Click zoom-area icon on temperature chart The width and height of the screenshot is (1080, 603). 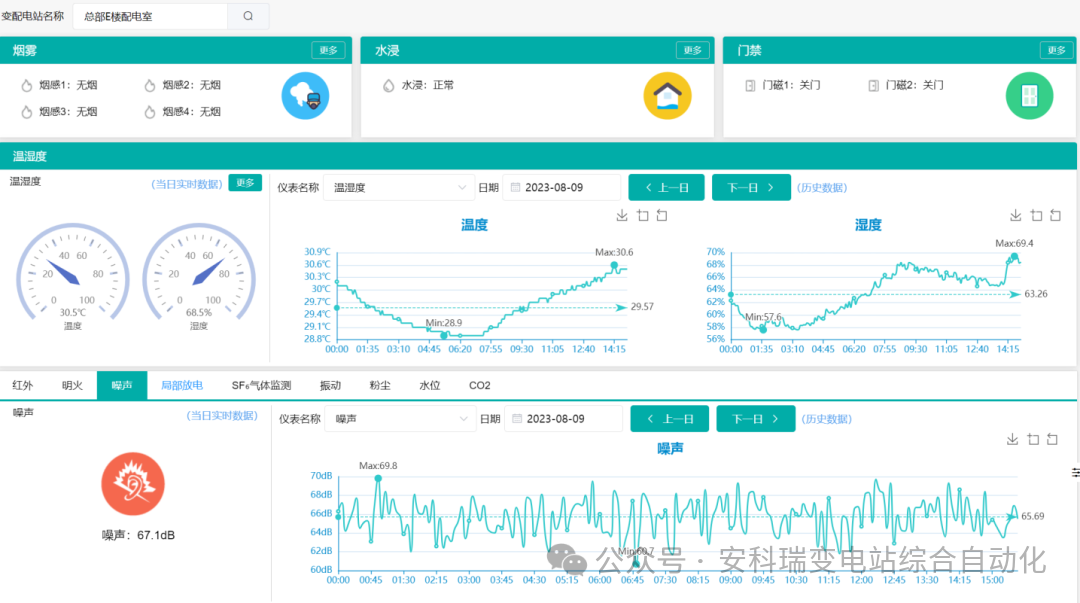(x=643, y=216)
